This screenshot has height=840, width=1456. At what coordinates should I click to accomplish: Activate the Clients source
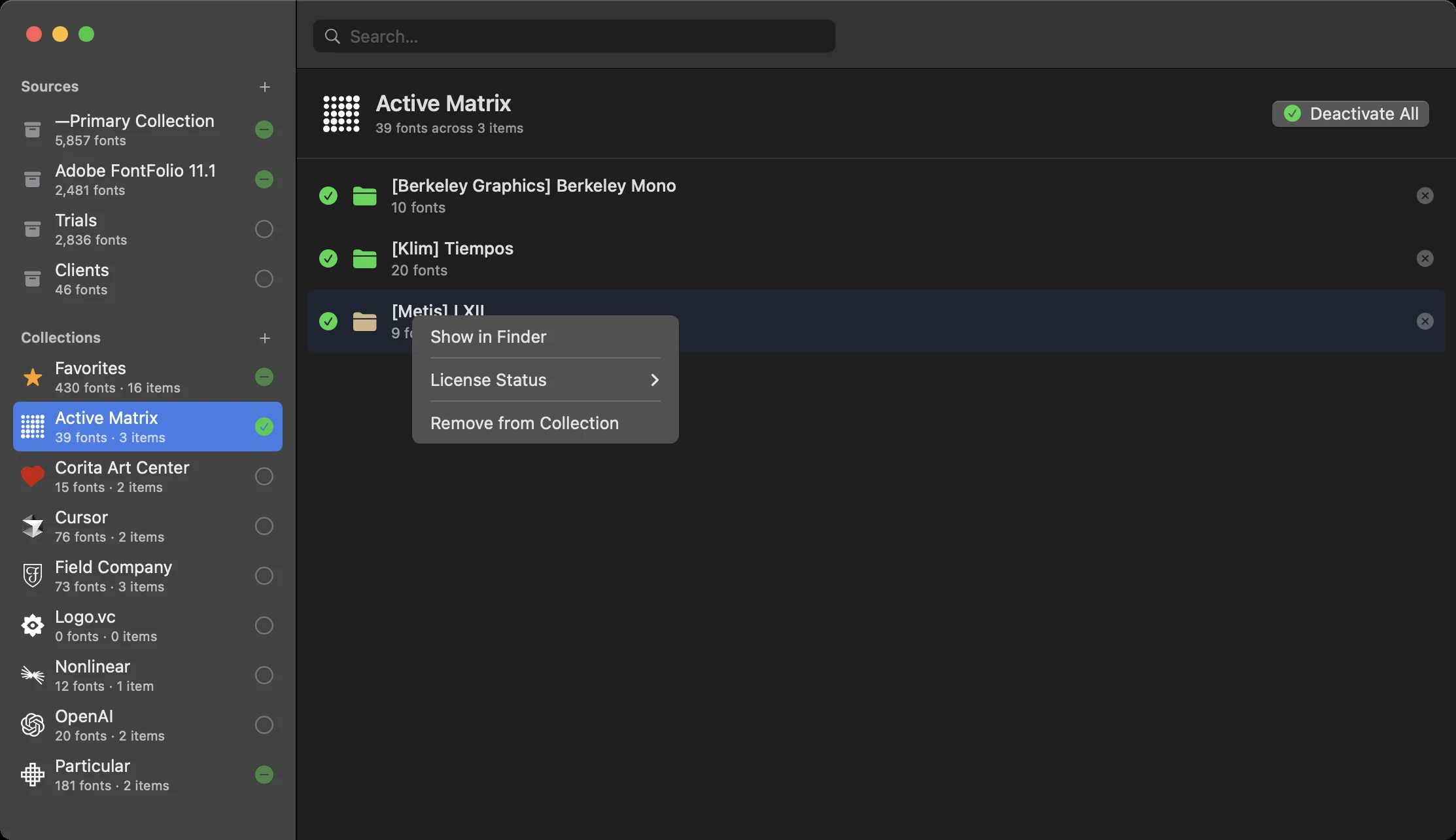(264, 279)
